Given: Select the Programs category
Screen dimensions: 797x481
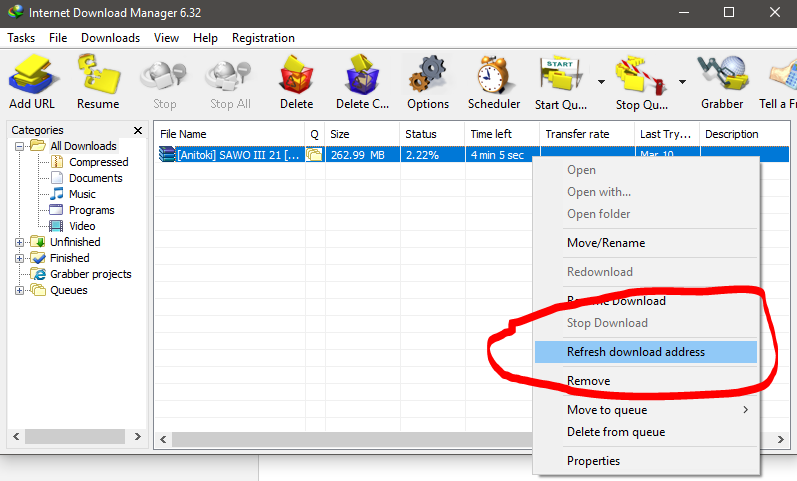Looking at the screenshot, I should pos(91,210).
